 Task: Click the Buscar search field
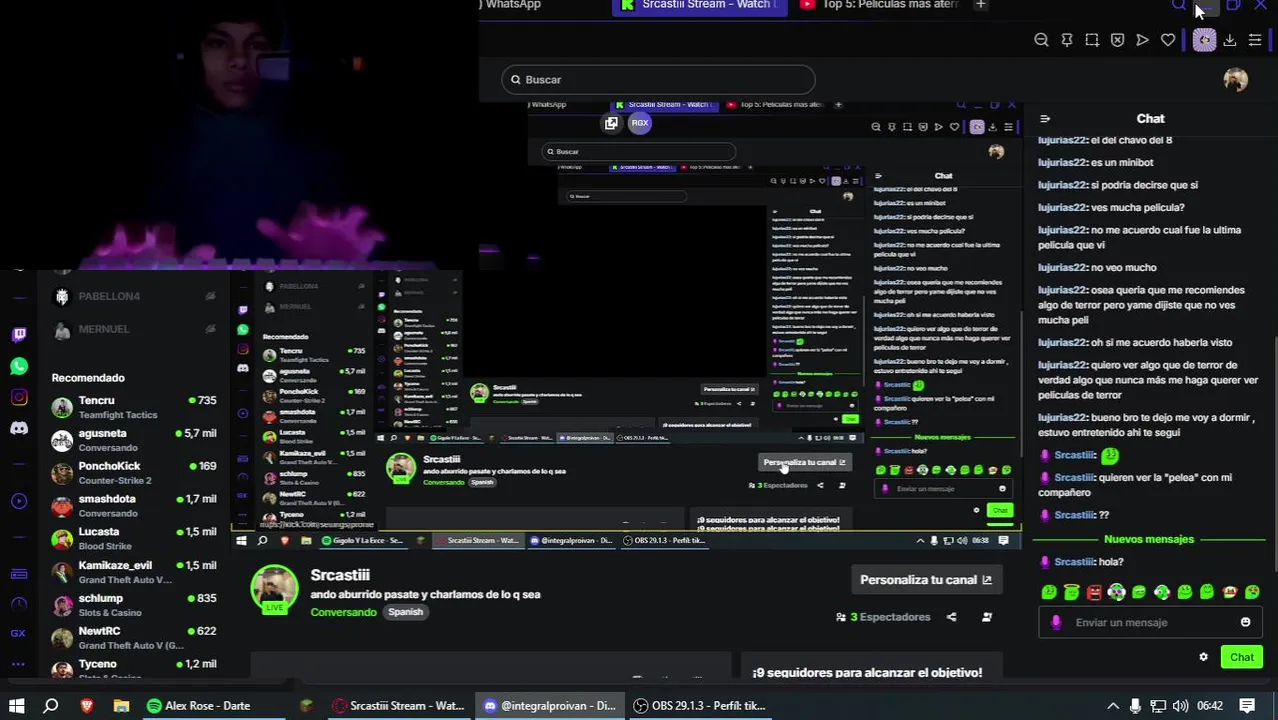(x=658, y=80)
